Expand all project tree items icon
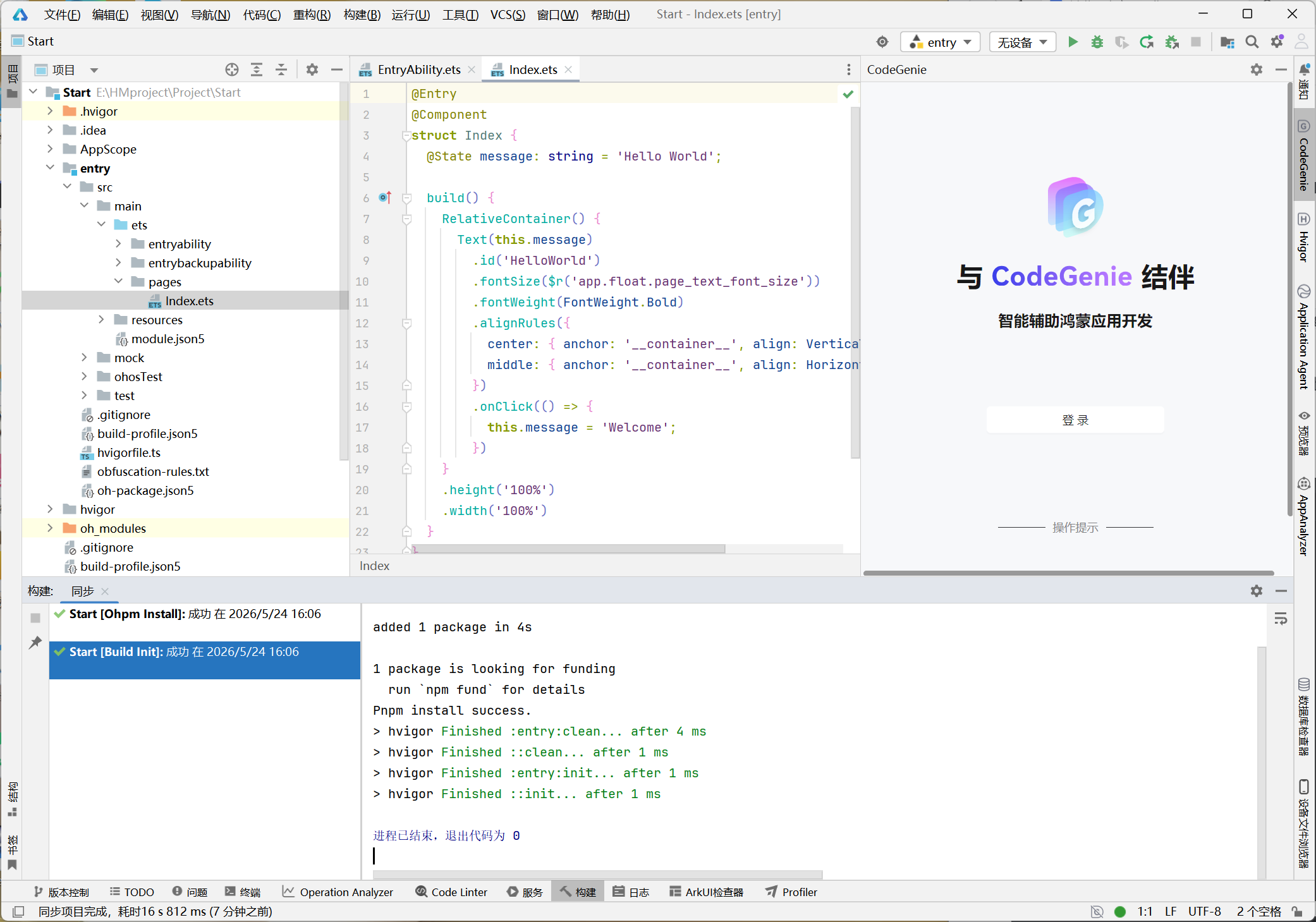1316x922 pixels. tap(257, 70)
